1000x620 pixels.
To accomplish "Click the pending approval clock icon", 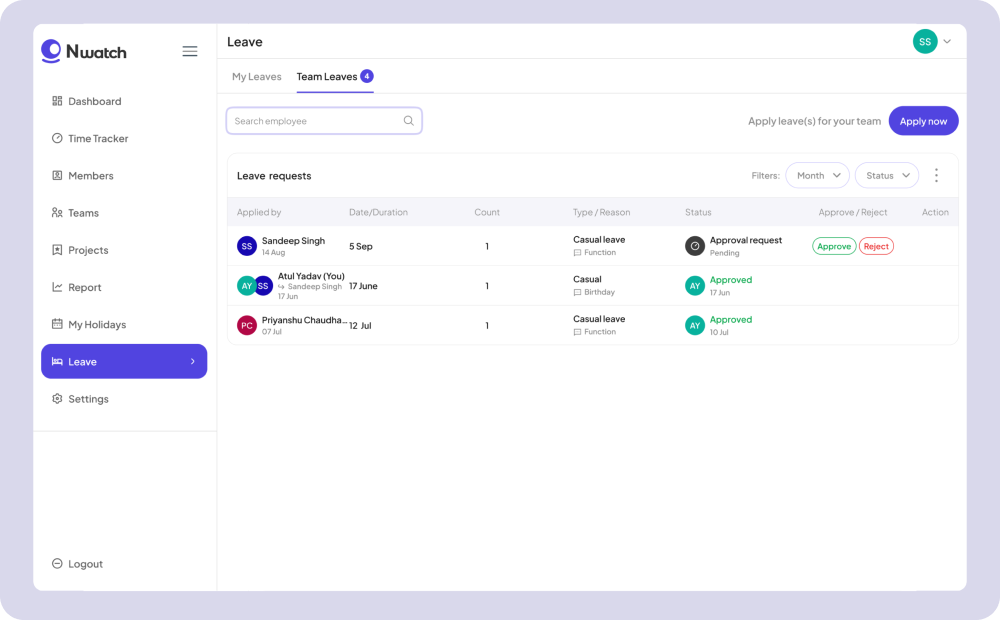I will (x=695, y=246).
